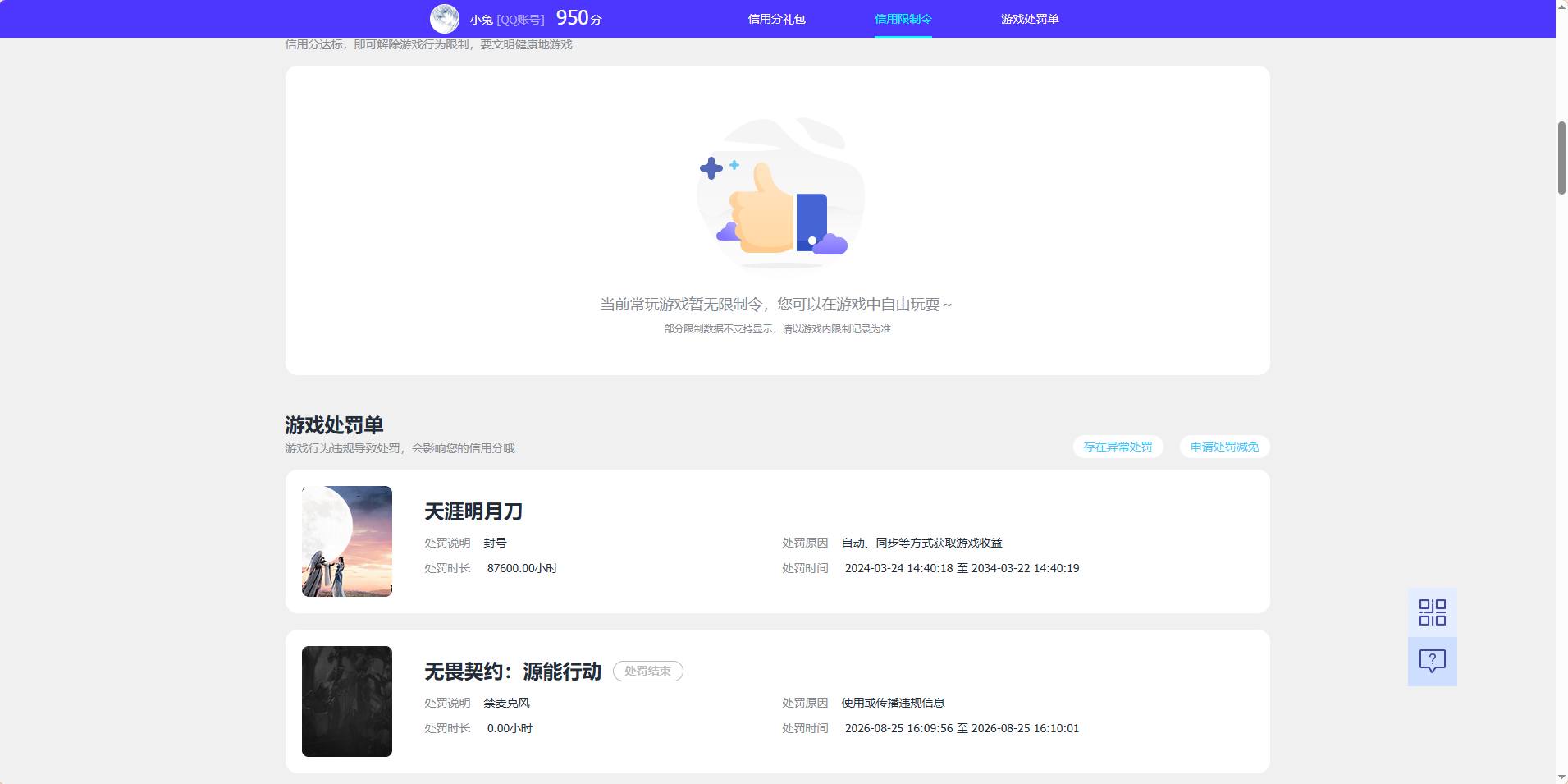Click the 2026-08-25 penalty time range
The height and width of the screenshot is (784, 1568).
(962, 728)
